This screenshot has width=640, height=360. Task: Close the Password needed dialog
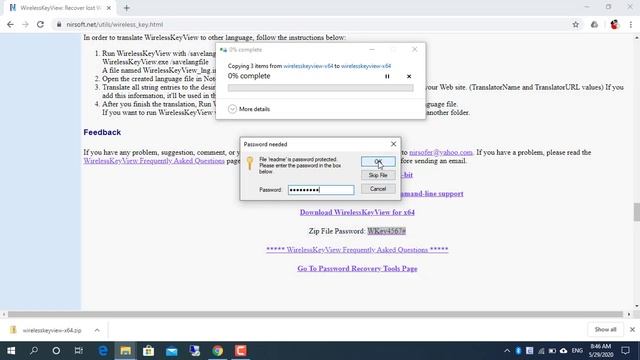tap(393, 144)
